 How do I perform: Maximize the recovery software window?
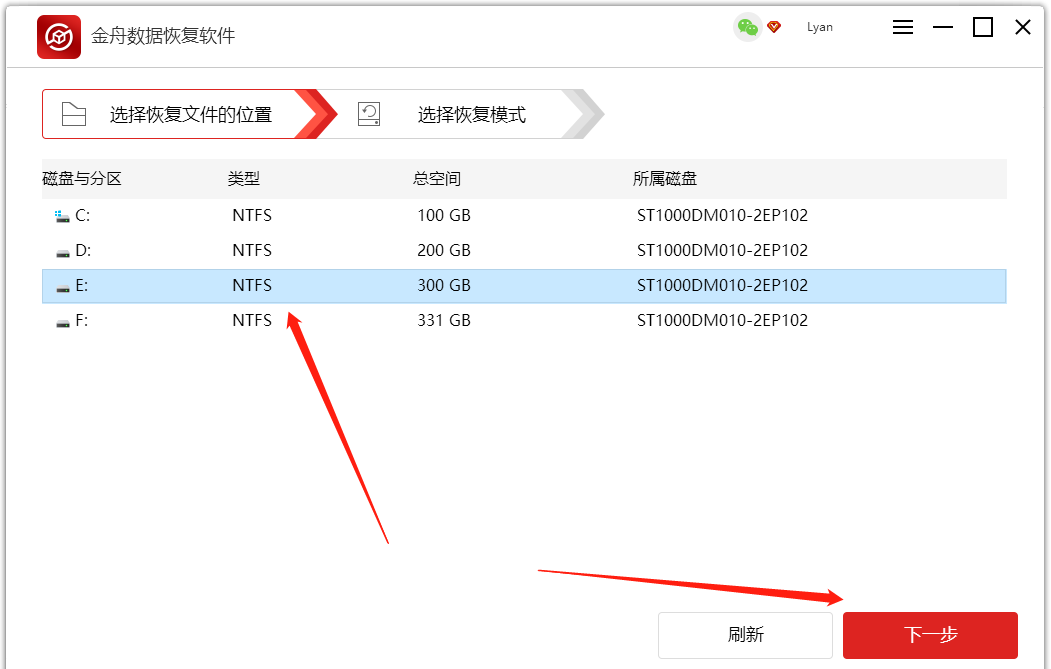[983, 27]
